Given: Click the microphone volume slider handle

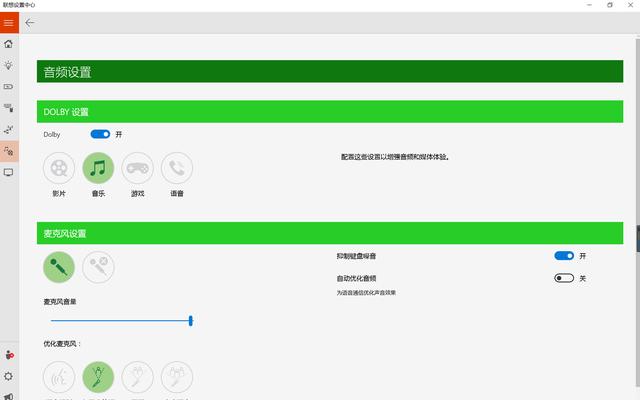Looking at the screenshot, I should coord(191,321).
